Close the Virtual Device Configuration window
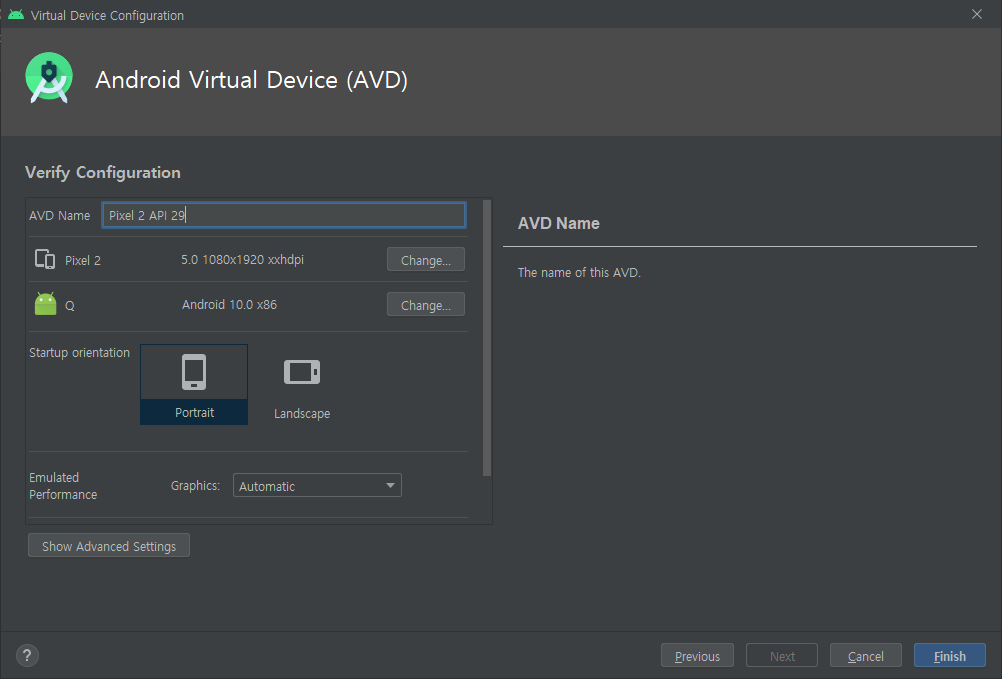 coord(976,14)
